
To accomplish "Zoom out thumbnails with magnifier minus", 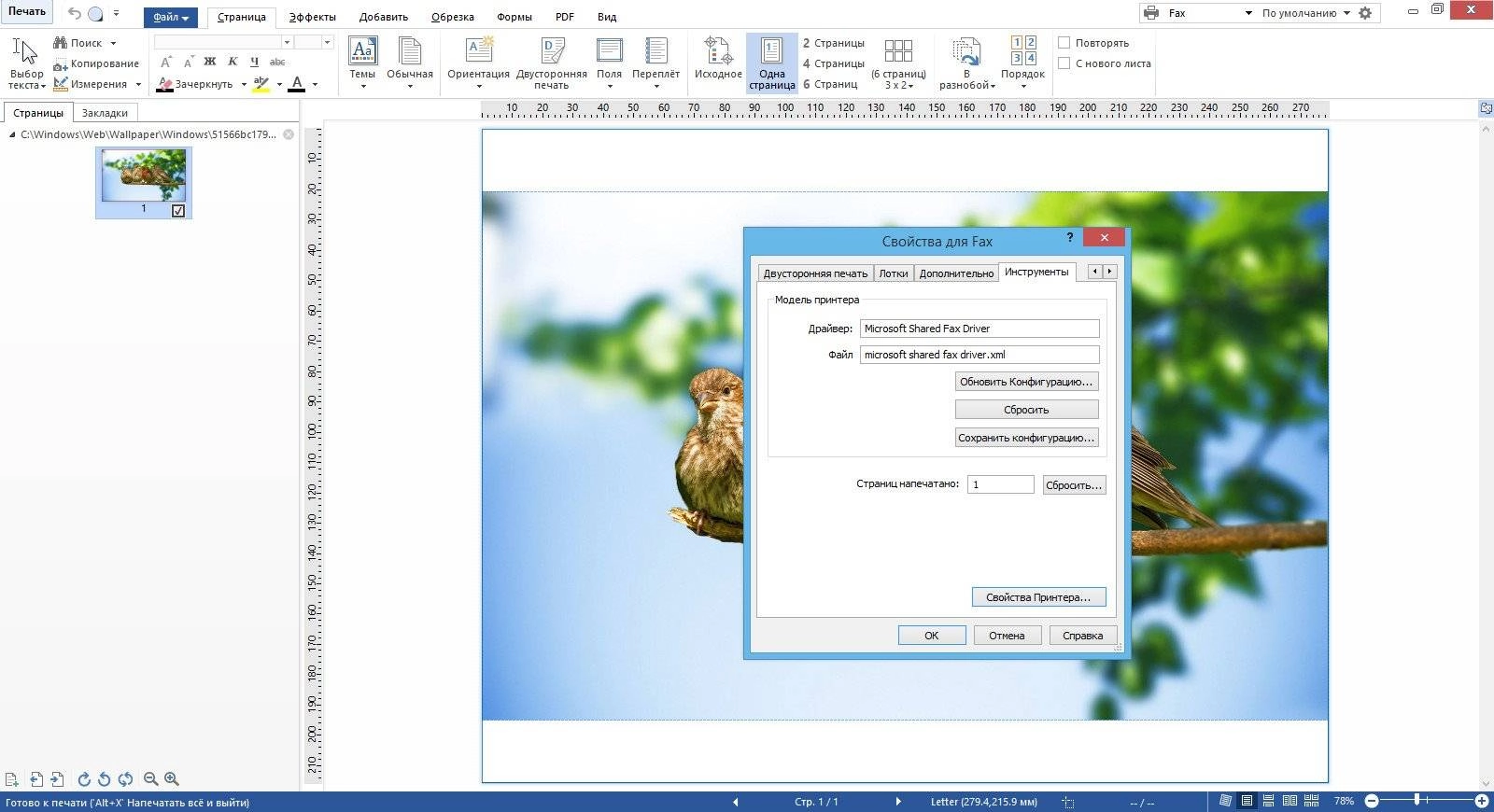I will (x=150, y=779).
